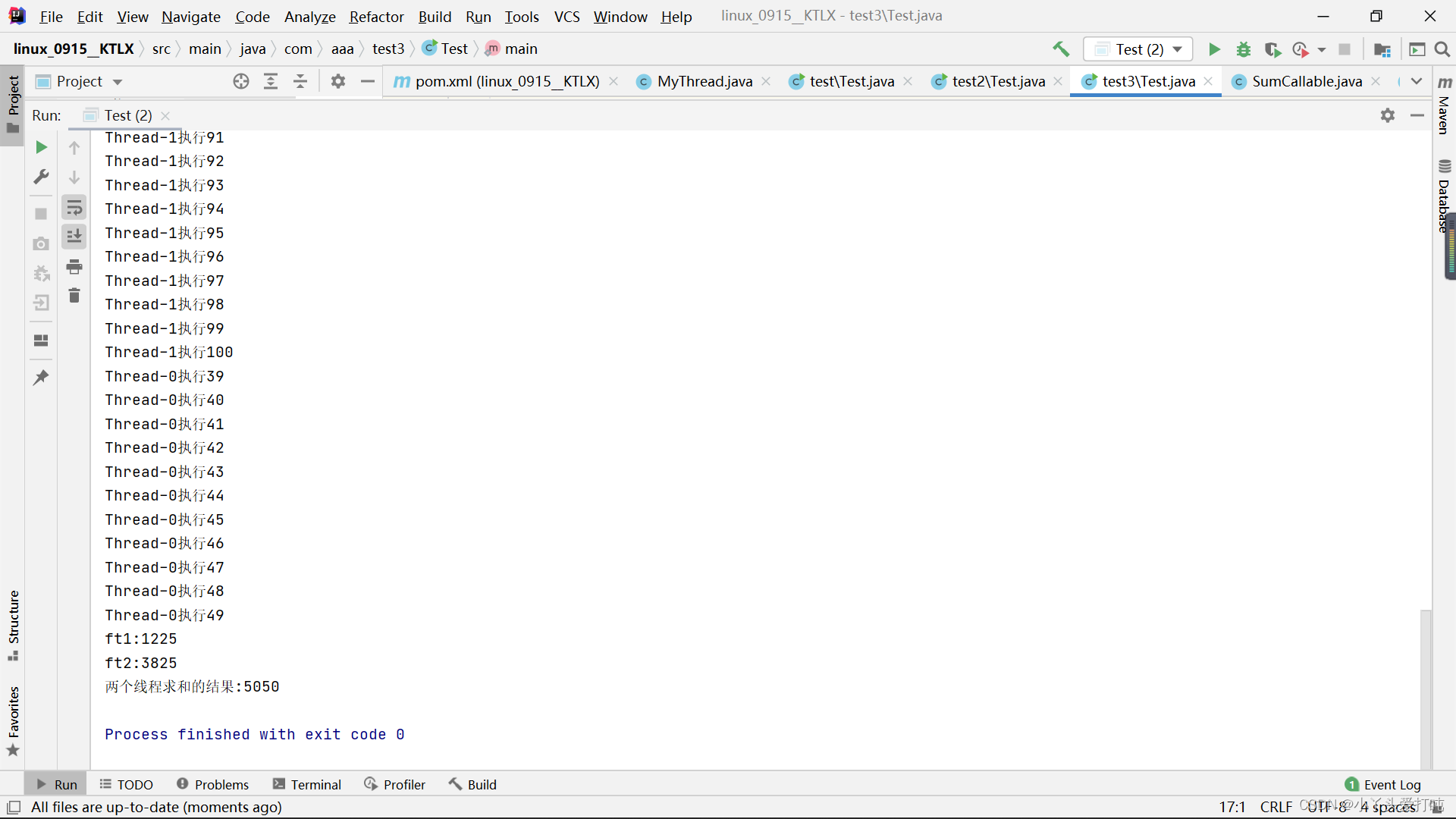Click the Profiler run icon in toolbar
Screen dimensions: 1456x819
[x=1301, y=49]
